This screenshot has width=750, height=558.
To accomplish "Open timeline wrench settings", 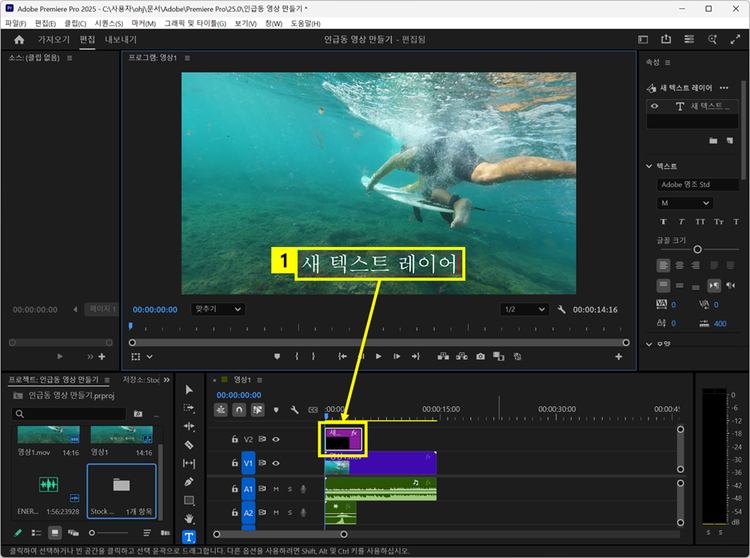I will (x=294, y=409).
